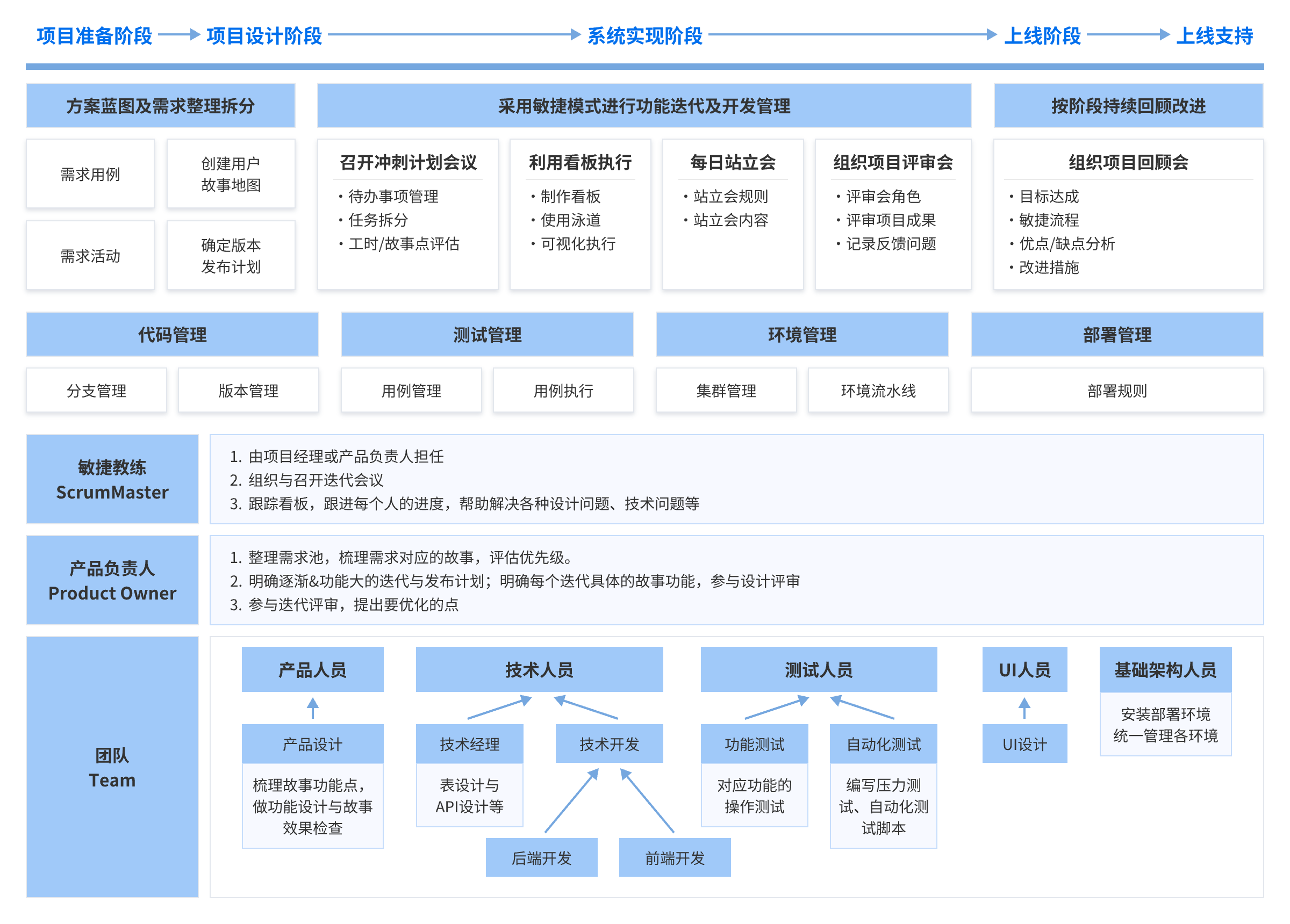Click the 创建用户故事地图 box

[231, 174]
